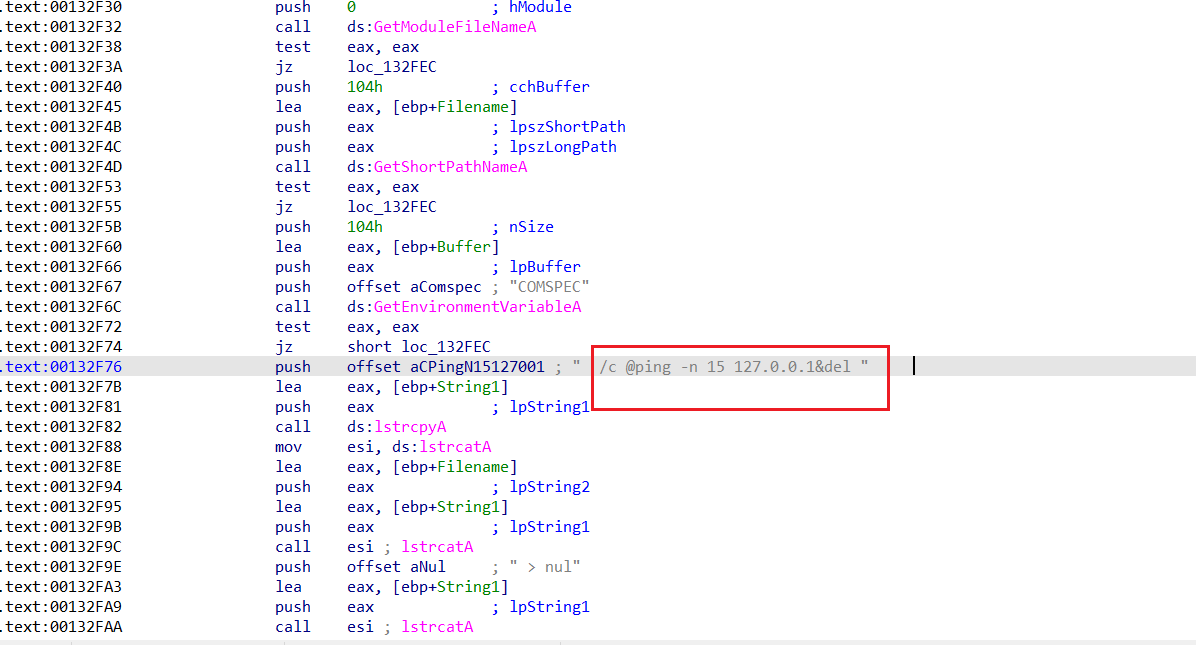Click test mnemonic at address 00132F53
Image resolution: width=1196 pixels, height=645 pixels.
(x=293, y=187)
